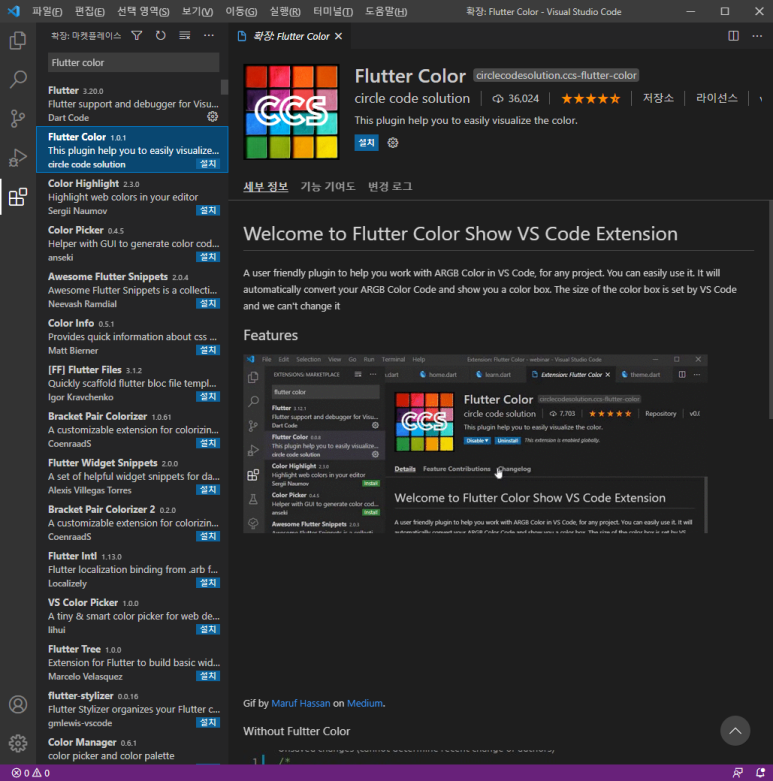Refresh the extensions list
Screen dimensions: 773x781
coord(160,36)
